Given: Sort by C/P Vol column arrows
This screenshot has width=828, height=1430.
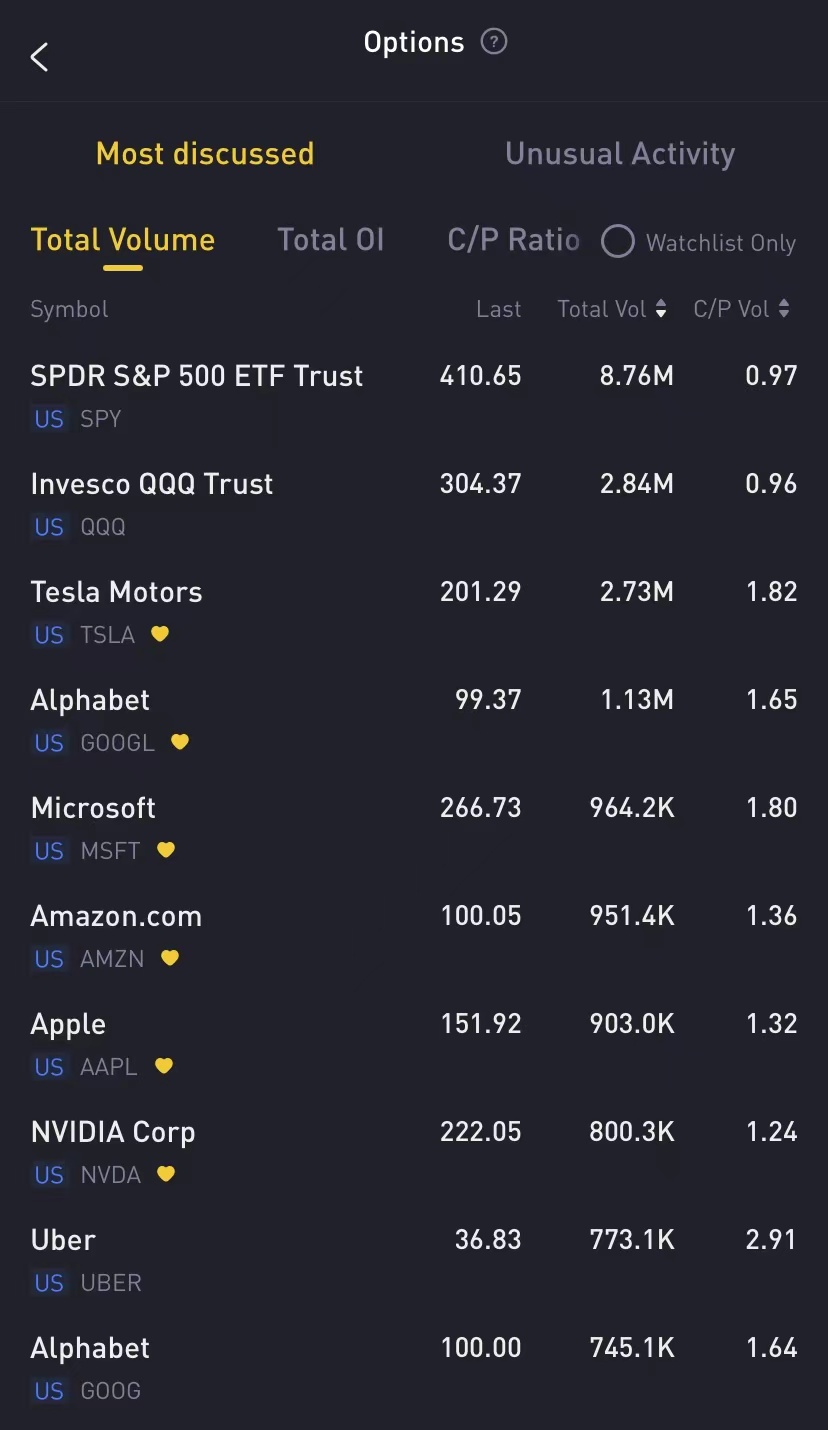Looking at the screenshot, I should [784, 309].
